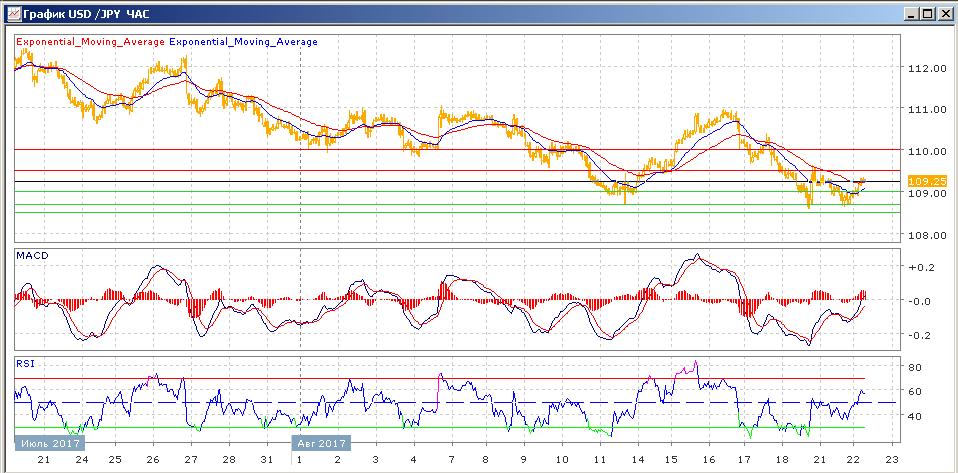Viewport: 958px width, 473px height.
Task: Click the Июль 2017 month marker
Action: coord(47,443)
